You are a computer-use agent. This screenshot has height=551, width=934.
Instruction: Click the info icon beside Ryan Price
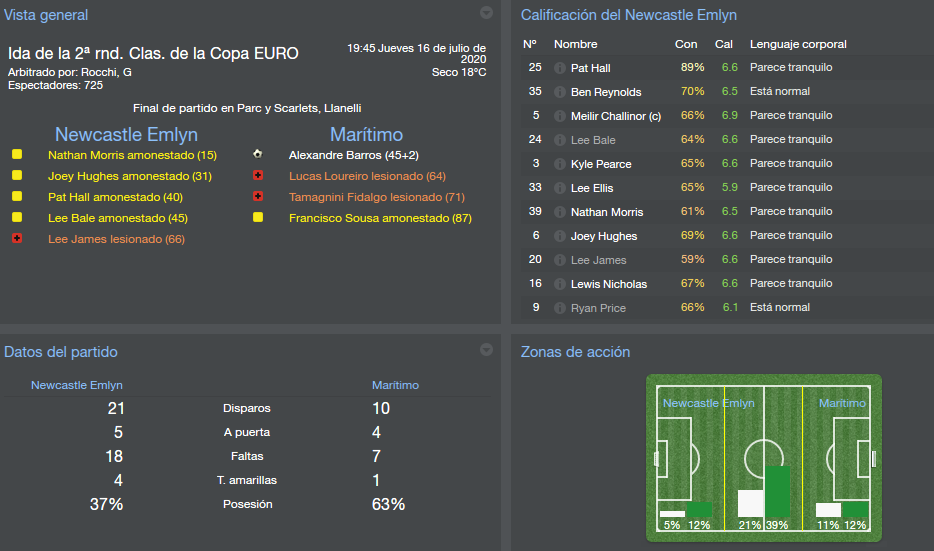560,308
